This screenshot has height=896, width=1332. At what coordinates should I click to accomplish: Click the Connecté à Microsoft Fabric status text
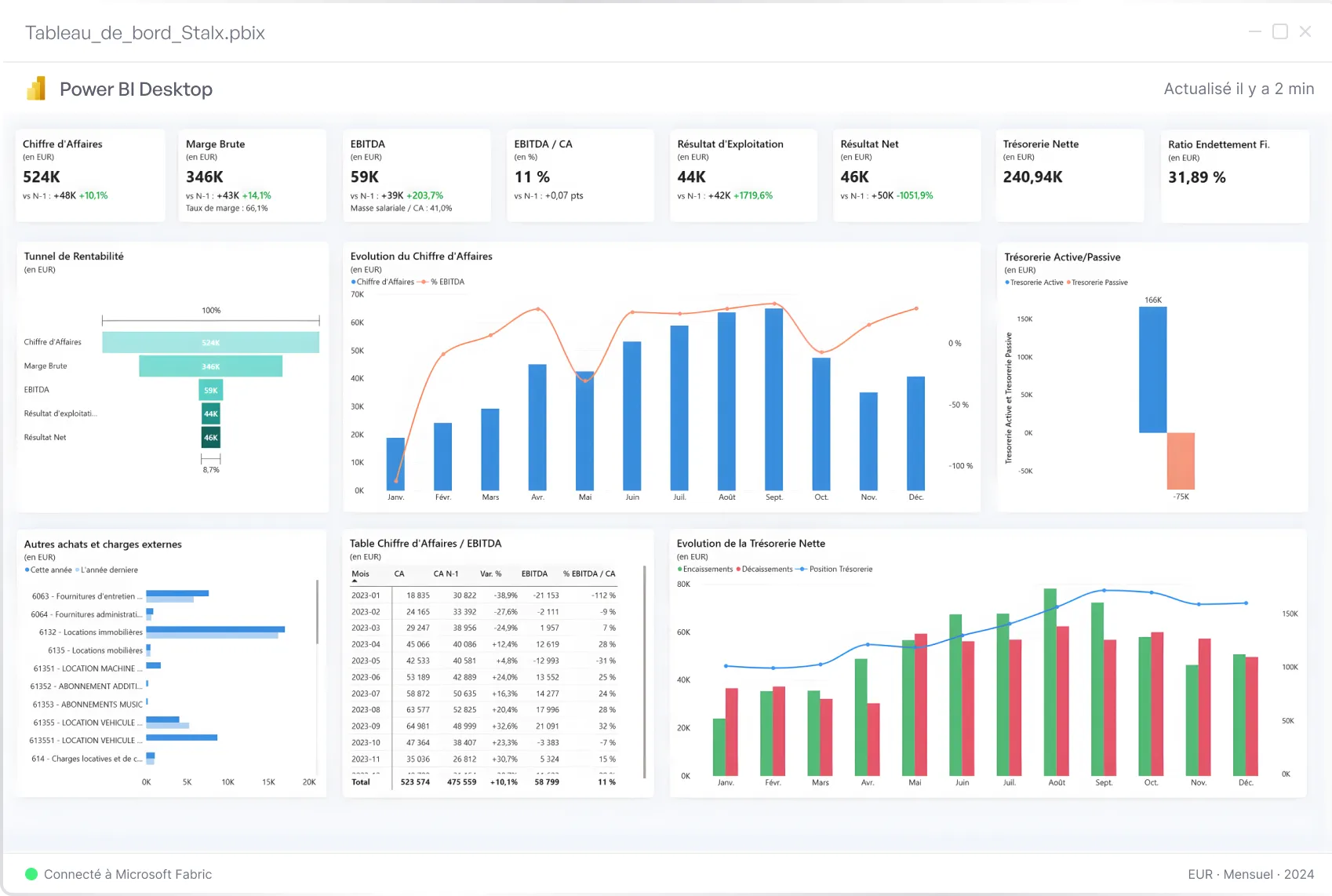pyautogui.click(x=128, y=874)
